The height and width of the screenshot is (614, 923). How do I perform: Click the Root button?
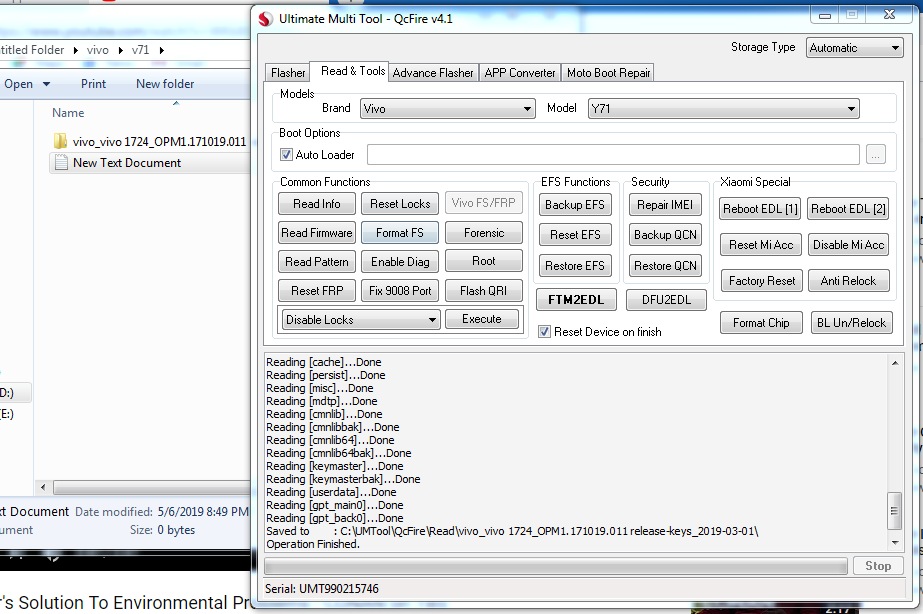point(484,261)
